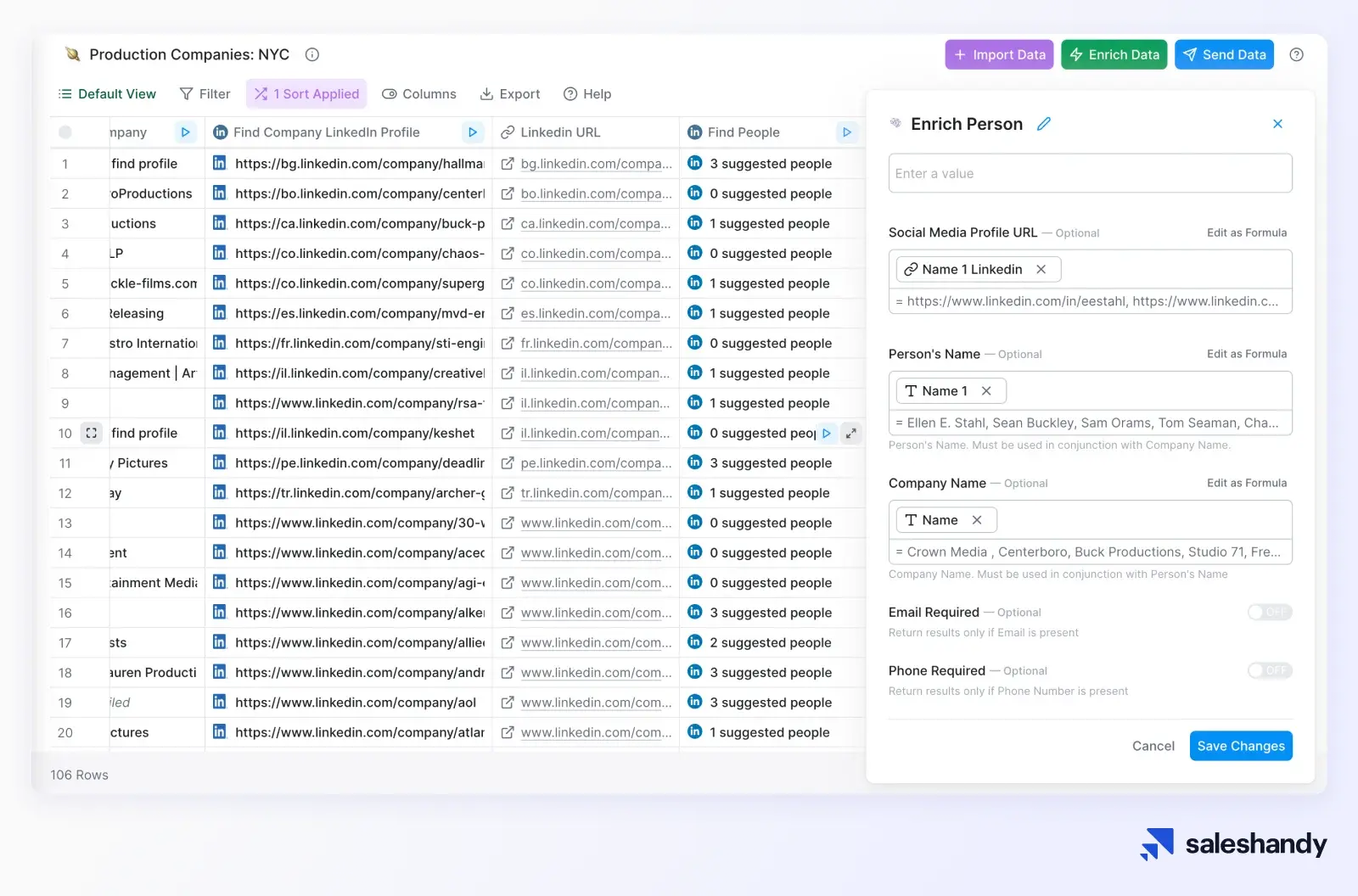Click the Save Changes button
The height and width of the screenshot is (896, 1358).
1240,746
